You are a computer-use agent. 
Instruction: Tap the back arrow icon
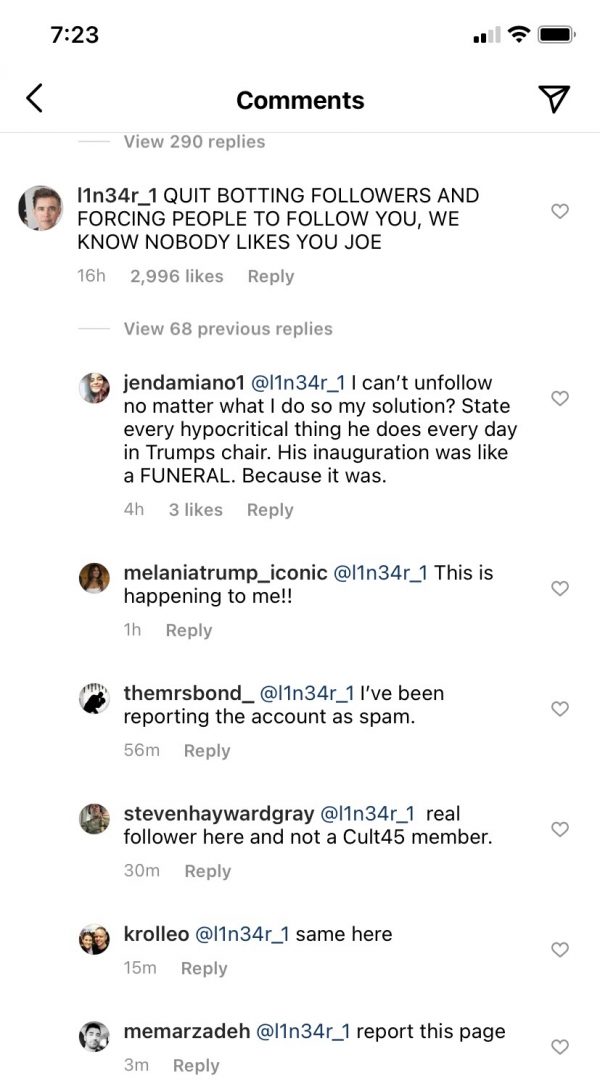[x=34, y=98]
